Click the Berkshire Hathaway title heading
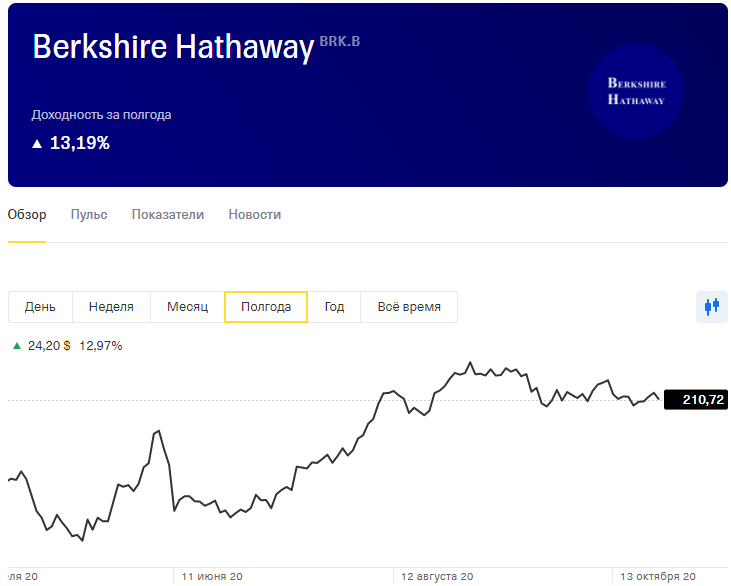The image size is (731, 586). click(173, 48)
